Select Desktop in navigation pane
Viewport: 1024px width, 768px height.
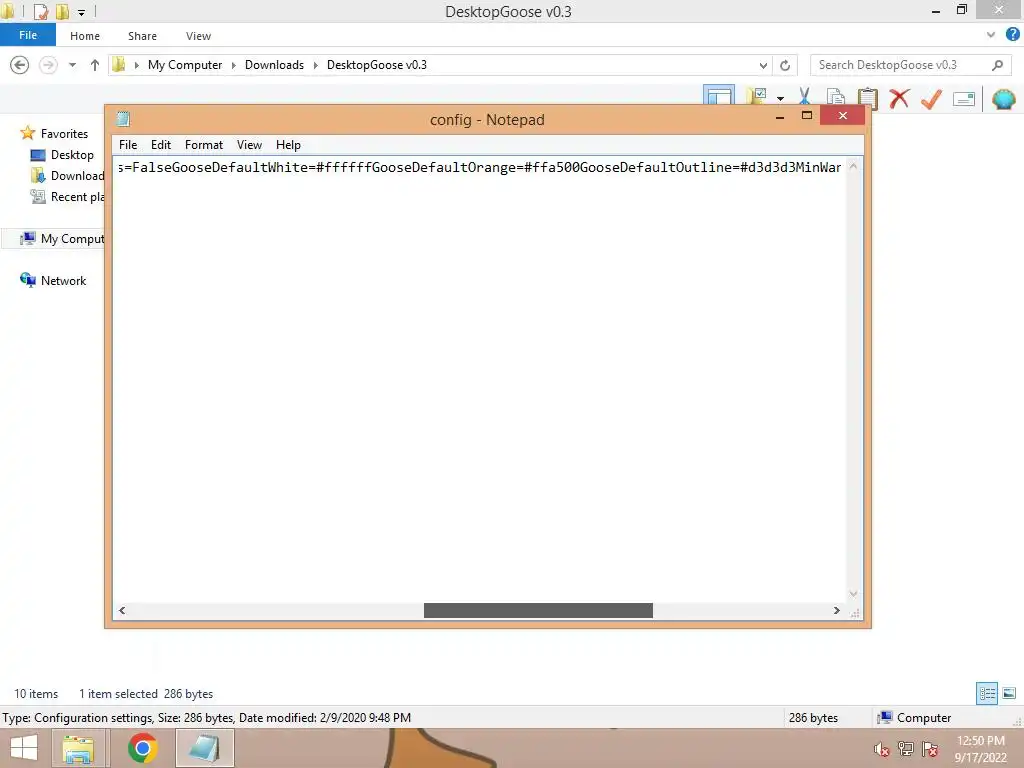72,155
